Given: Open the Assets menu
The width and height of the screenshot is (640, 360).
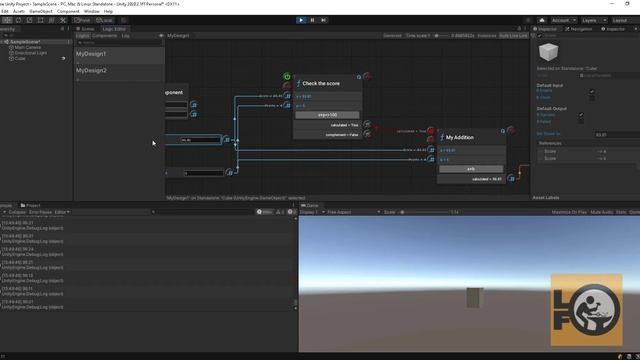Looking at the screenshot, I should click(x=19, y=11).
